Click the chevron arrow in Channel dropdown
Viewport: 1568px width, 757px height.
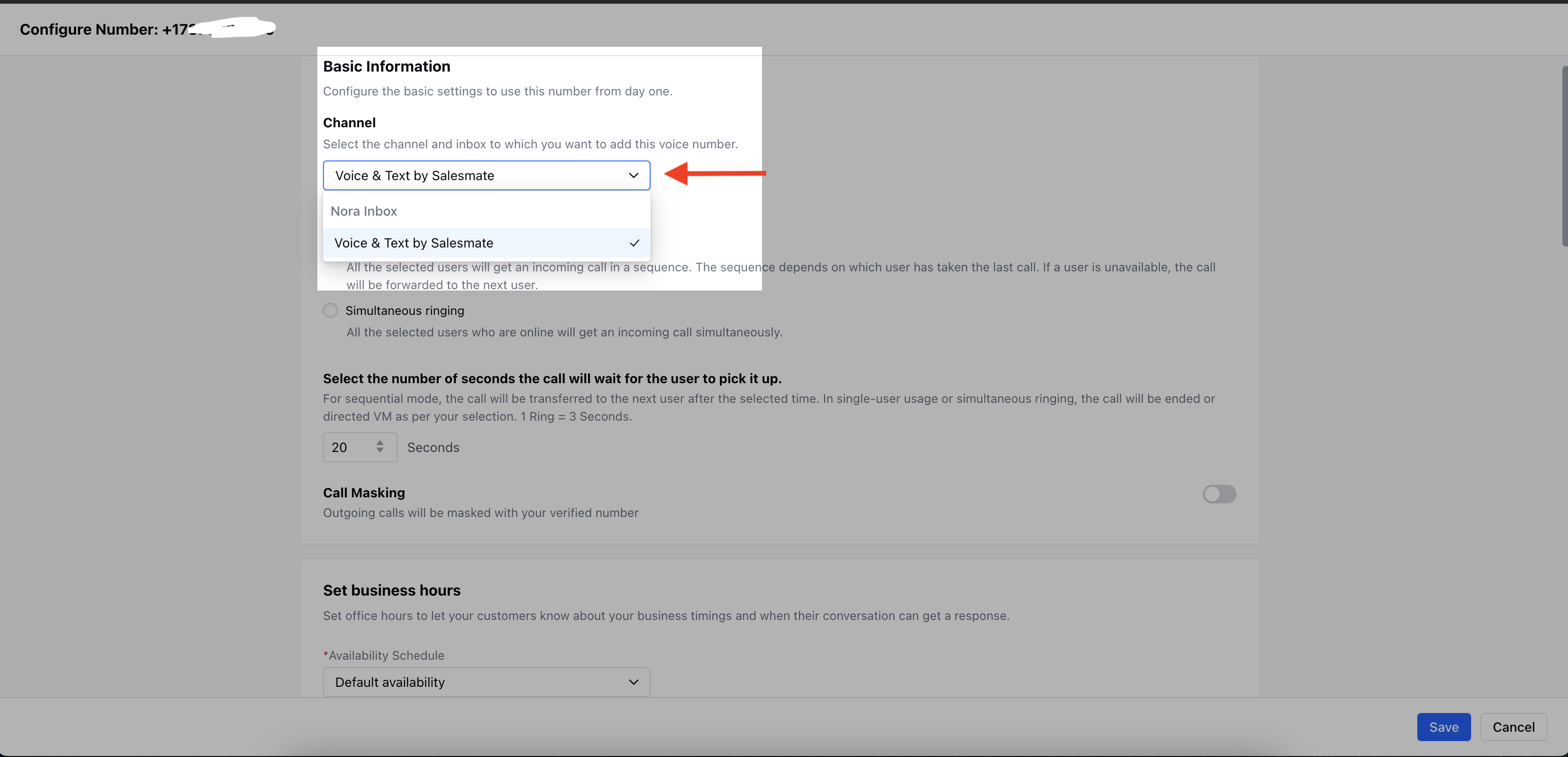pyautogui.click(x=633, y=175)
